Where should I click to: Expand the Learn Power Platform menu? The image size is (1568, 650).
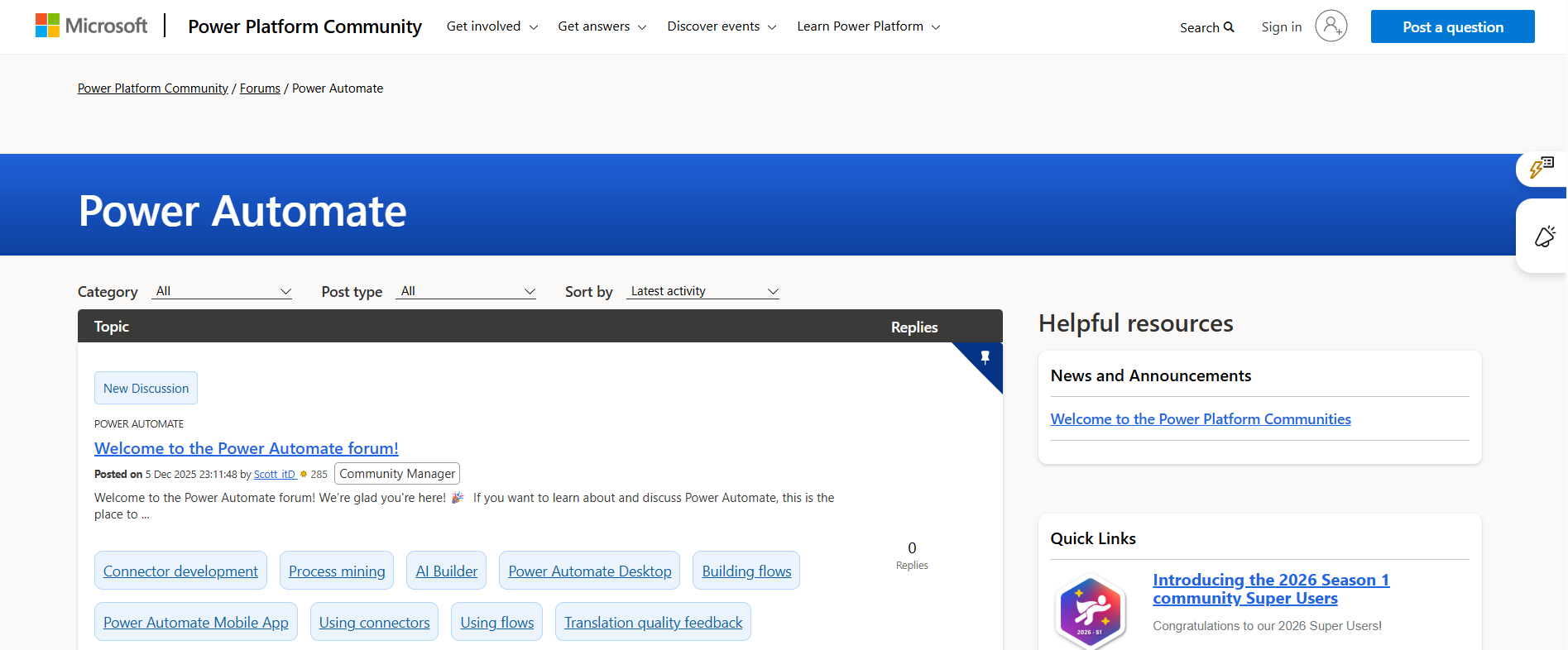point(869,26)
